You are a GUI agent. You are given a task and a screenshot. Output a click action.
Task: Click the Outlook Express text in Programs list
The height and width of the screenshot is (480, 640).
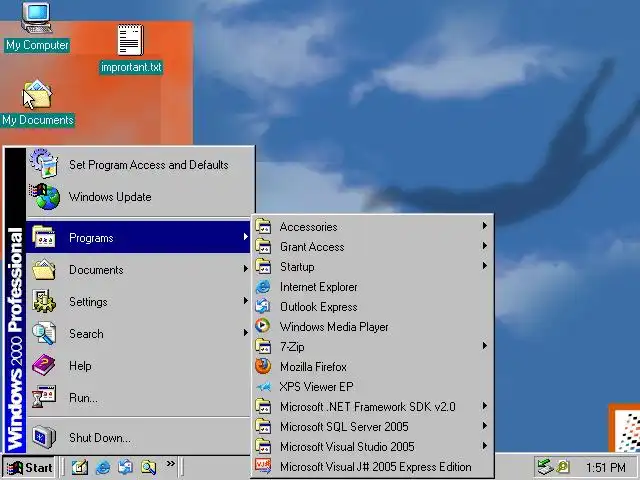pos(318,307)
